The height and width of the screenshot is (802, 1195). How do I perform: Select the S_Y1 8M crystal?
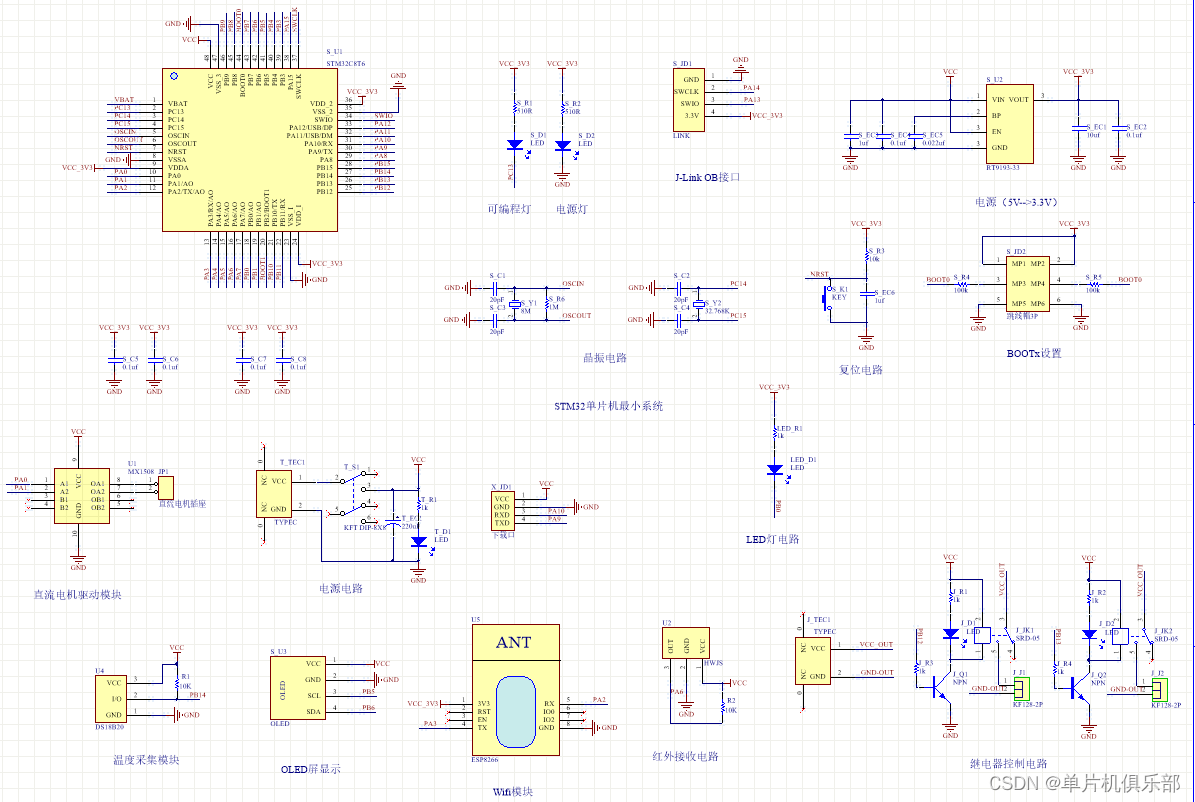click(515, 304)
